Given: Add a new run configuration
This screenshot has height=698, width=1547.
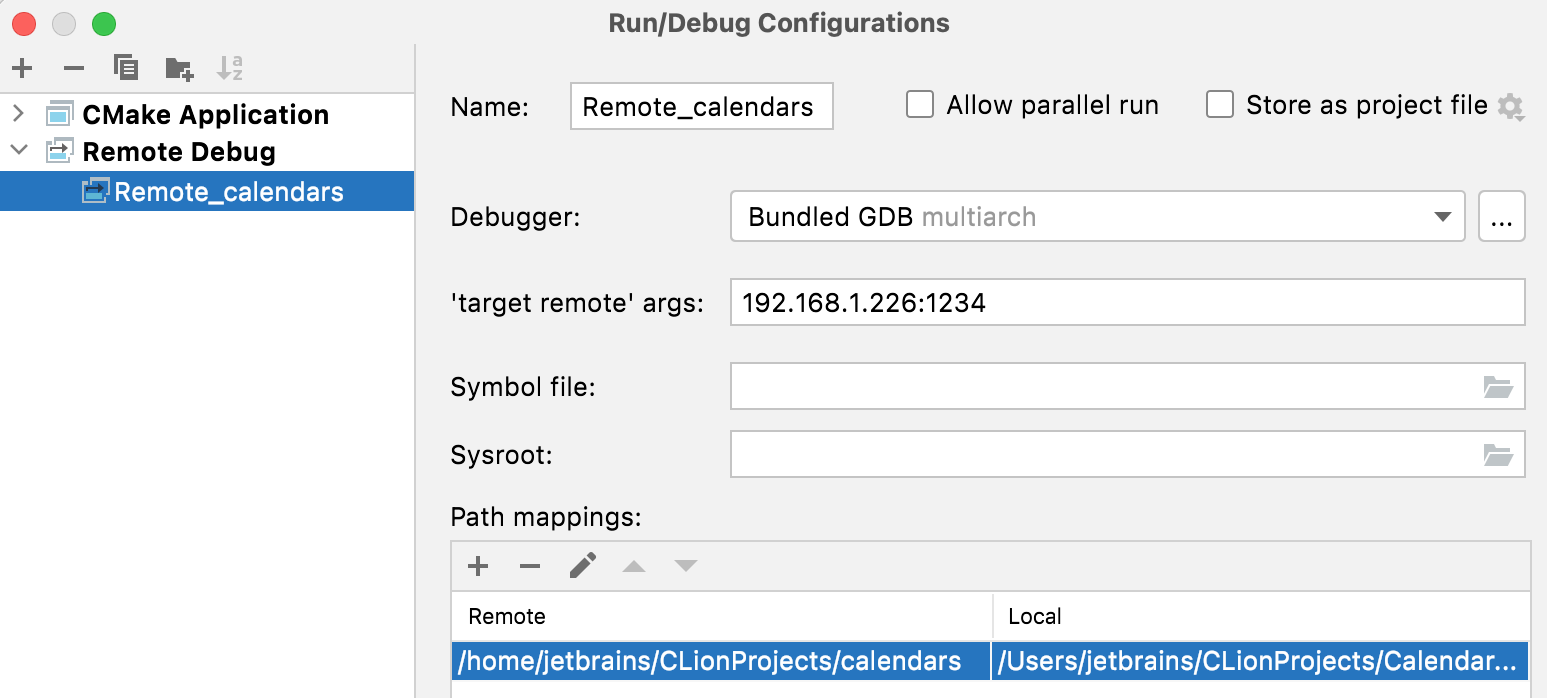Looking at the screenshot, I should pyautogui.click(x=22, y=68).
